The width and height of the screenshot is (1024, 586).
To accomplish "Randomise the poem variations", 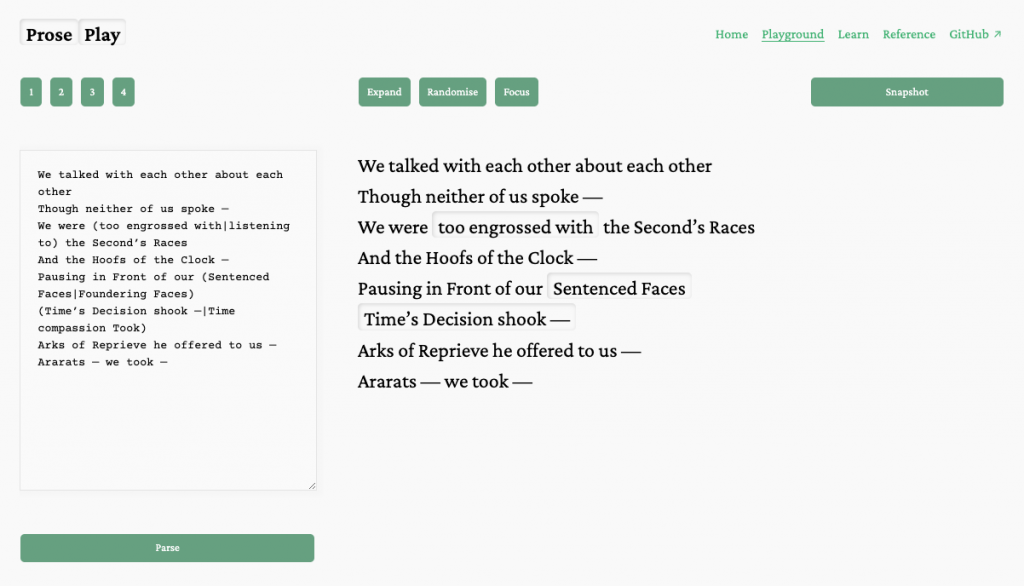I will [453, 92].
